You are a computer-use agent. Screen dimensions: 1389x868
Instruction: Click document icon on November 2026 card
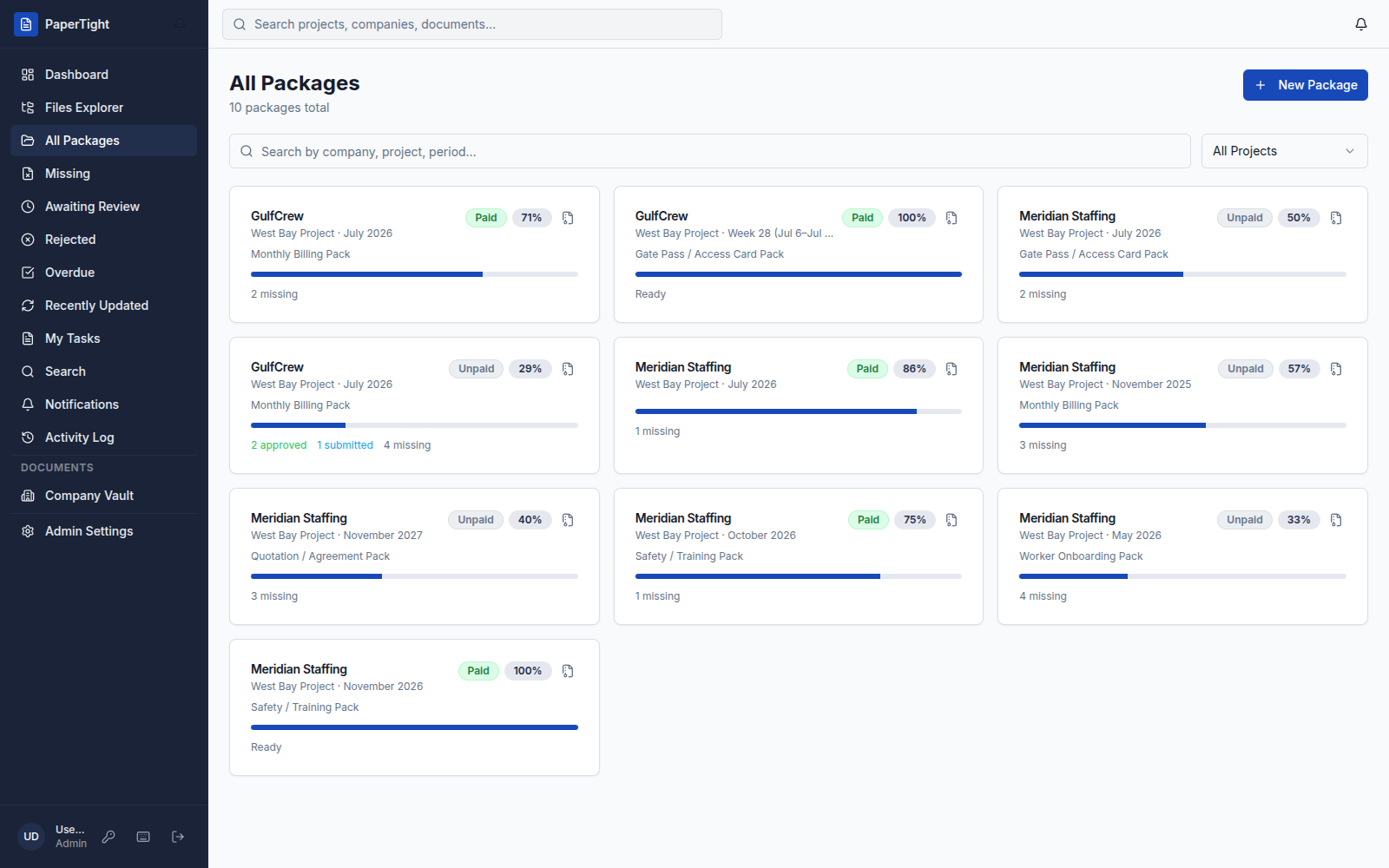(x=568, y=671)
